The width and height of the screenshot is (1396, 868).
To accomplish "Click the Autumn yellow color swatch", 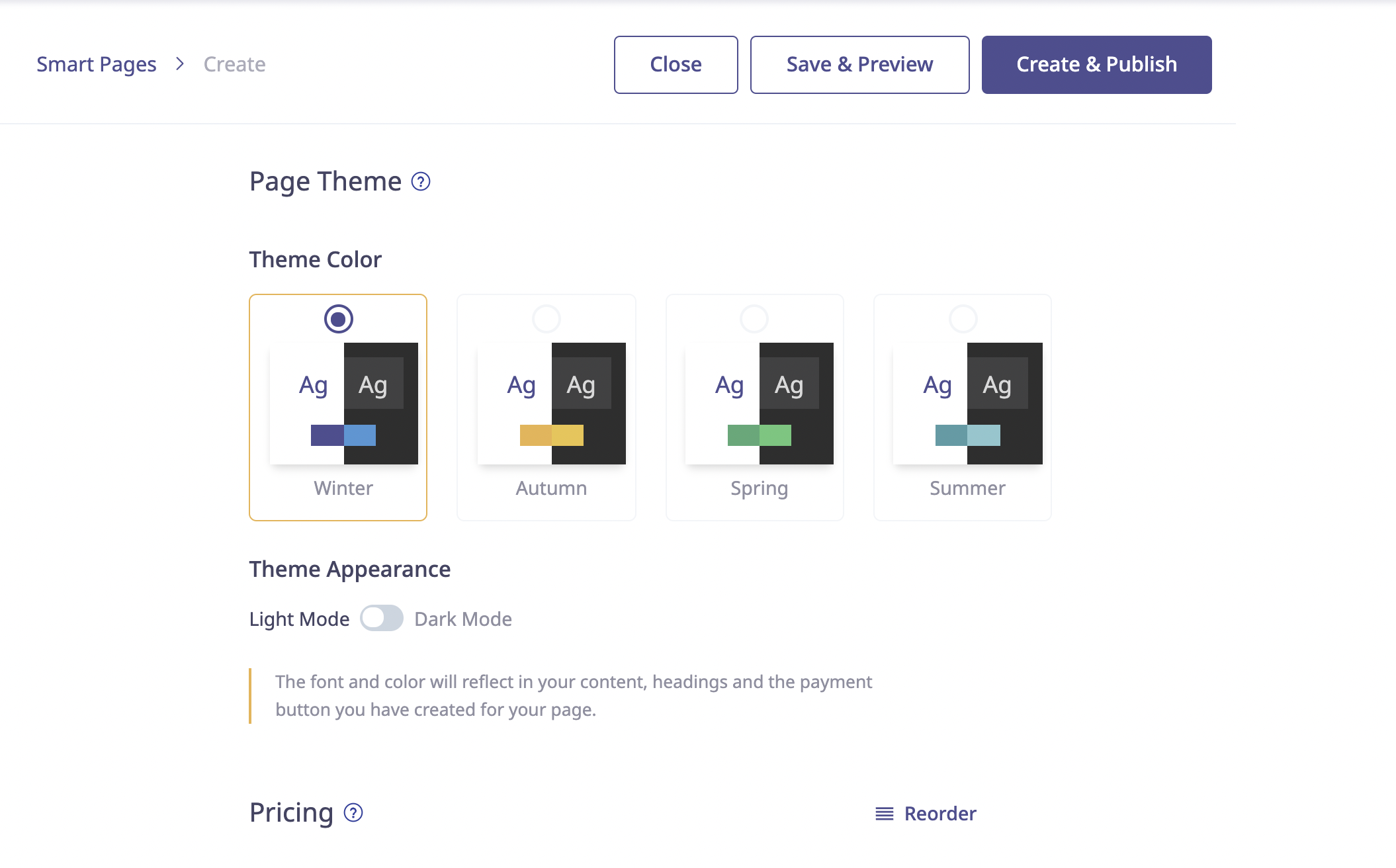I will [551, 435].
